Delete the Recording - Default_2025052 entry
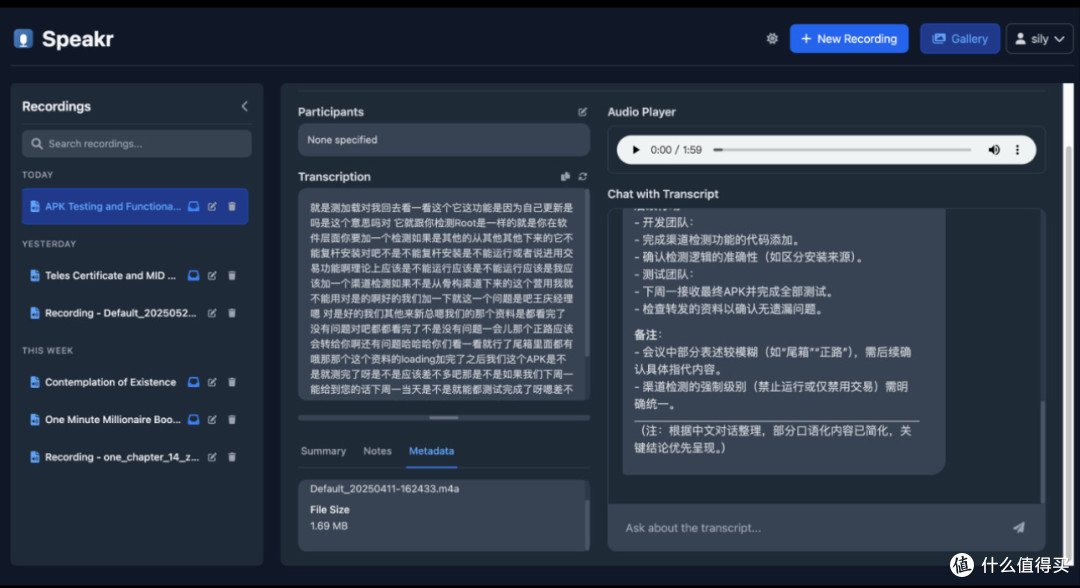The width and height of the screenshot is (1080, 588). coord(232,313)
